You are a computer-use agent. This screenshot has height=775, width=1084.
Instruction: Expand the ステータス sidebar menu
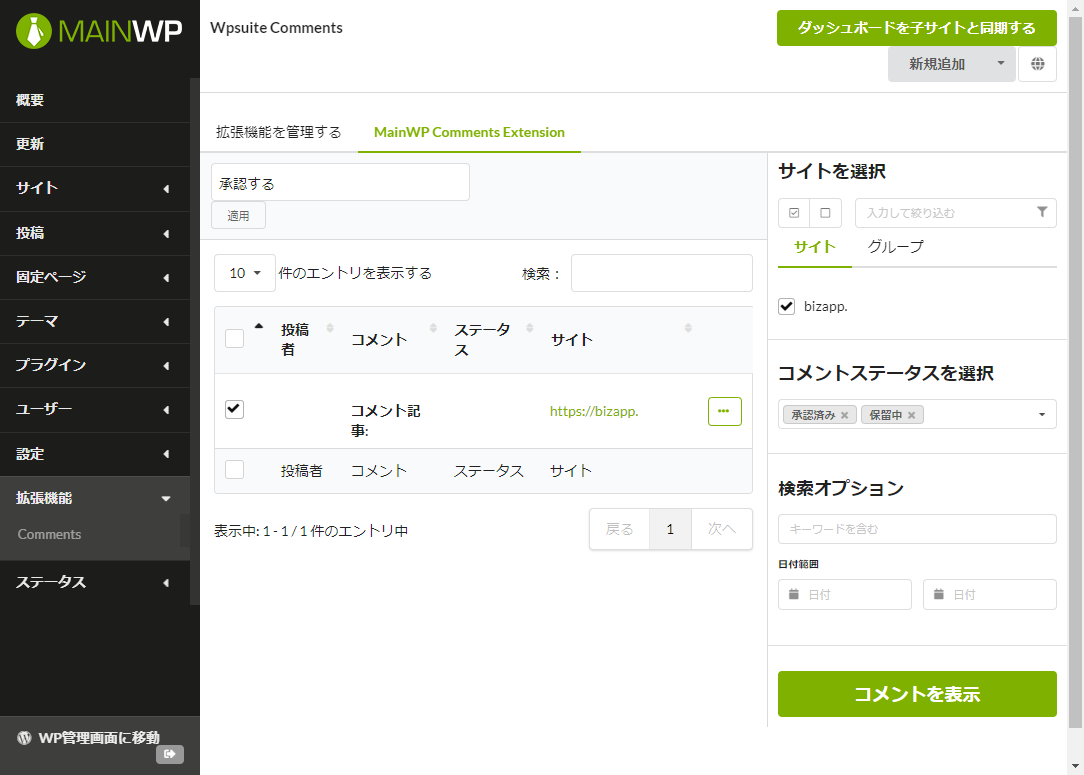[95, 582]
